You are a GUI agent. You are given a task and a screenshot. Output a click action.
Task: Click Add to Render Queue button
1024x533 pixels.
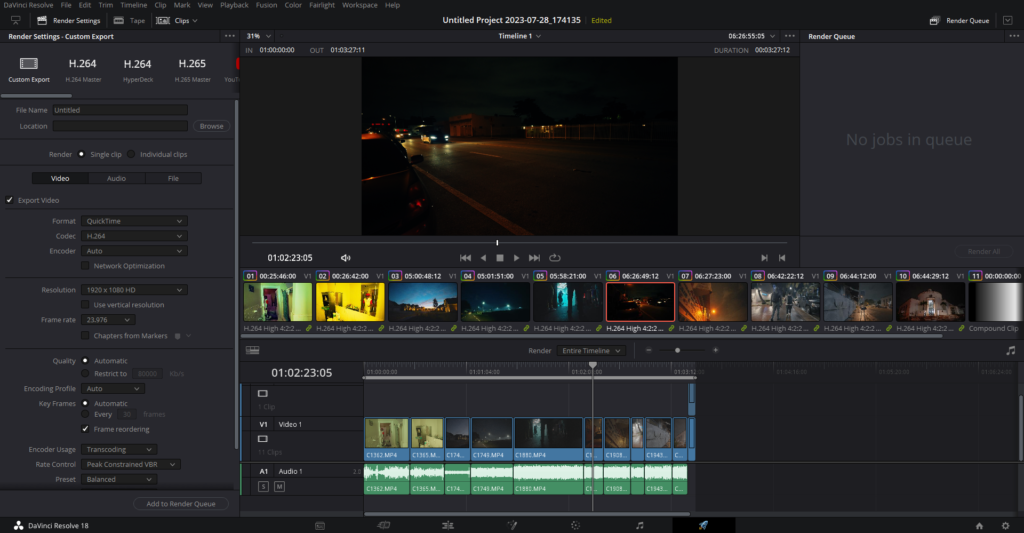click(x=181, y=504)
